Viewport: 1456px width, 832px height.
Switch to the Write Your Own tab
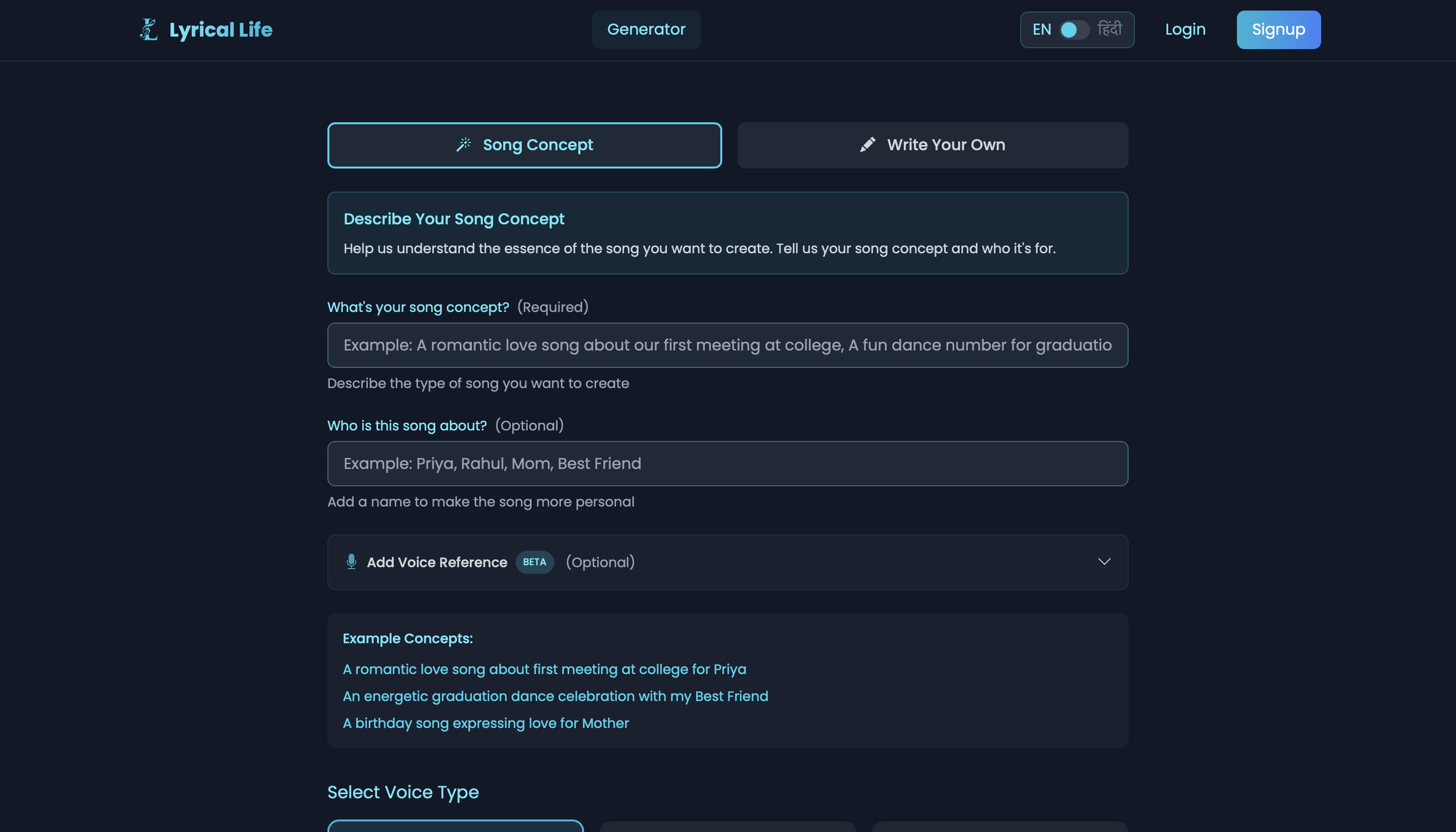(x=932, y=144)
